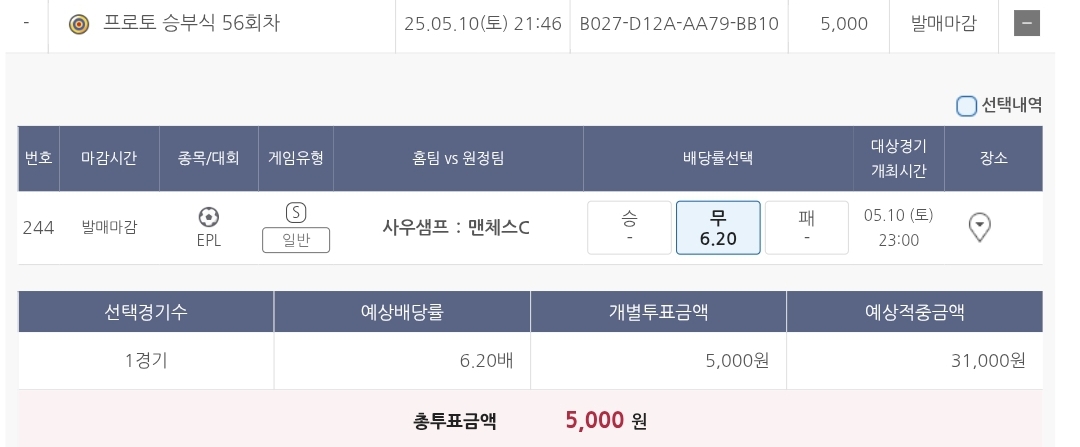Click the 홈팀 vs 원정팀 column header
The width and height of the screenshot is (1080, 447).
(458, 158)
